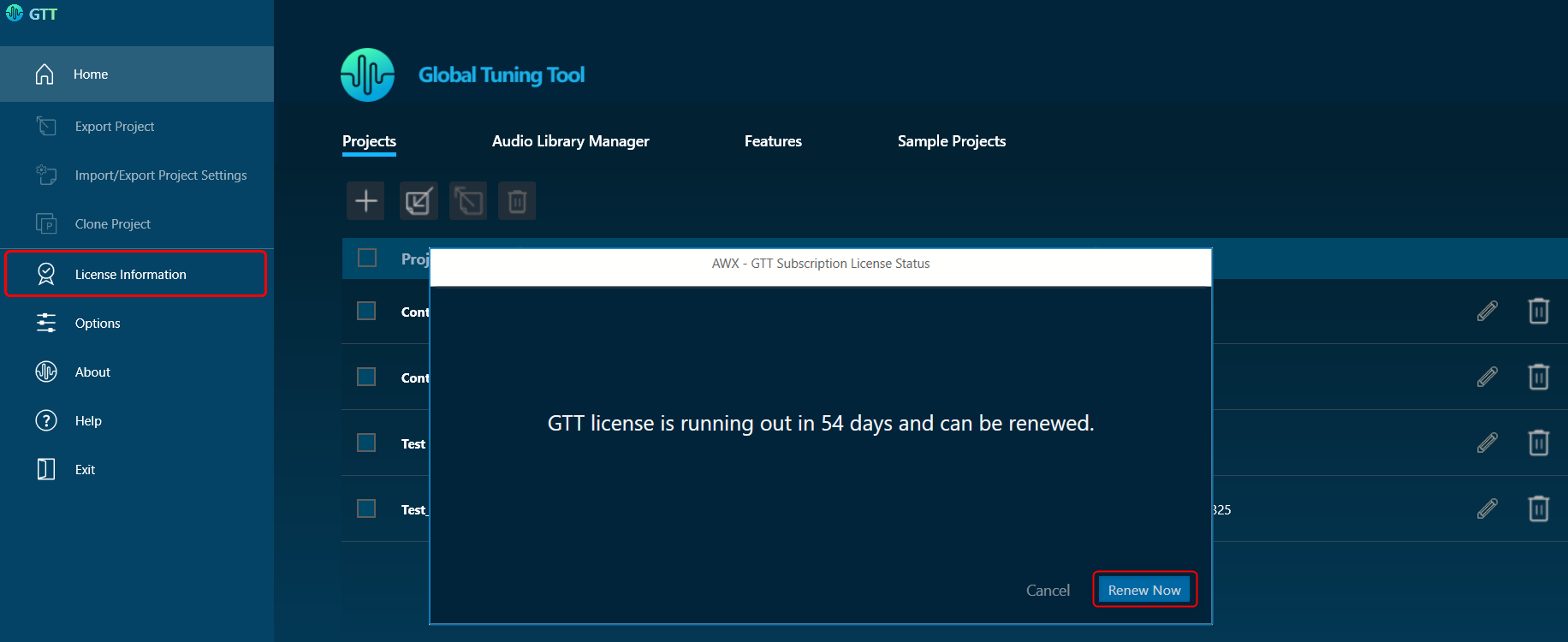
Task: Click trash icon in the third project row
Action: pos(1538,443)
